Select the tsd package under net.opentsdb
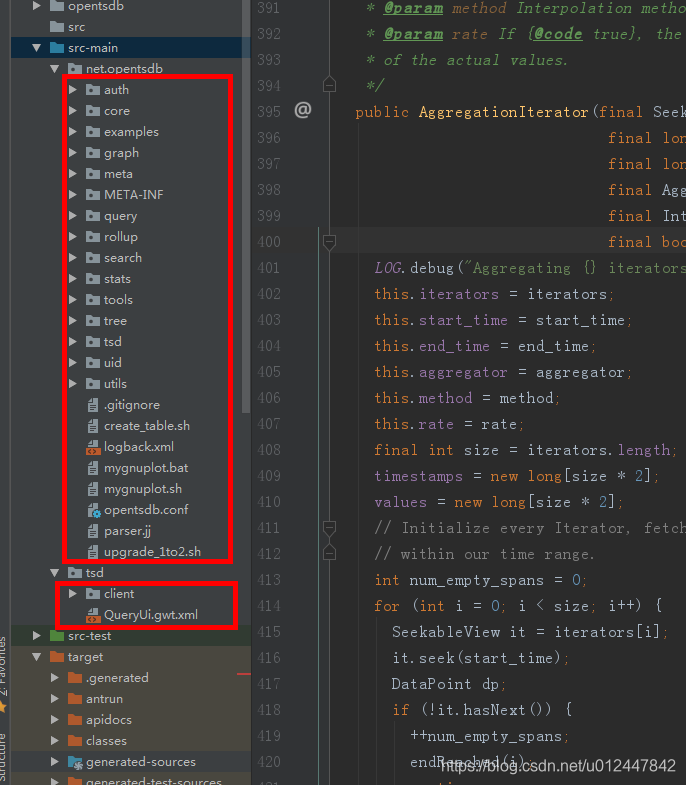686x785 pixels. click(x=113, y=342)
